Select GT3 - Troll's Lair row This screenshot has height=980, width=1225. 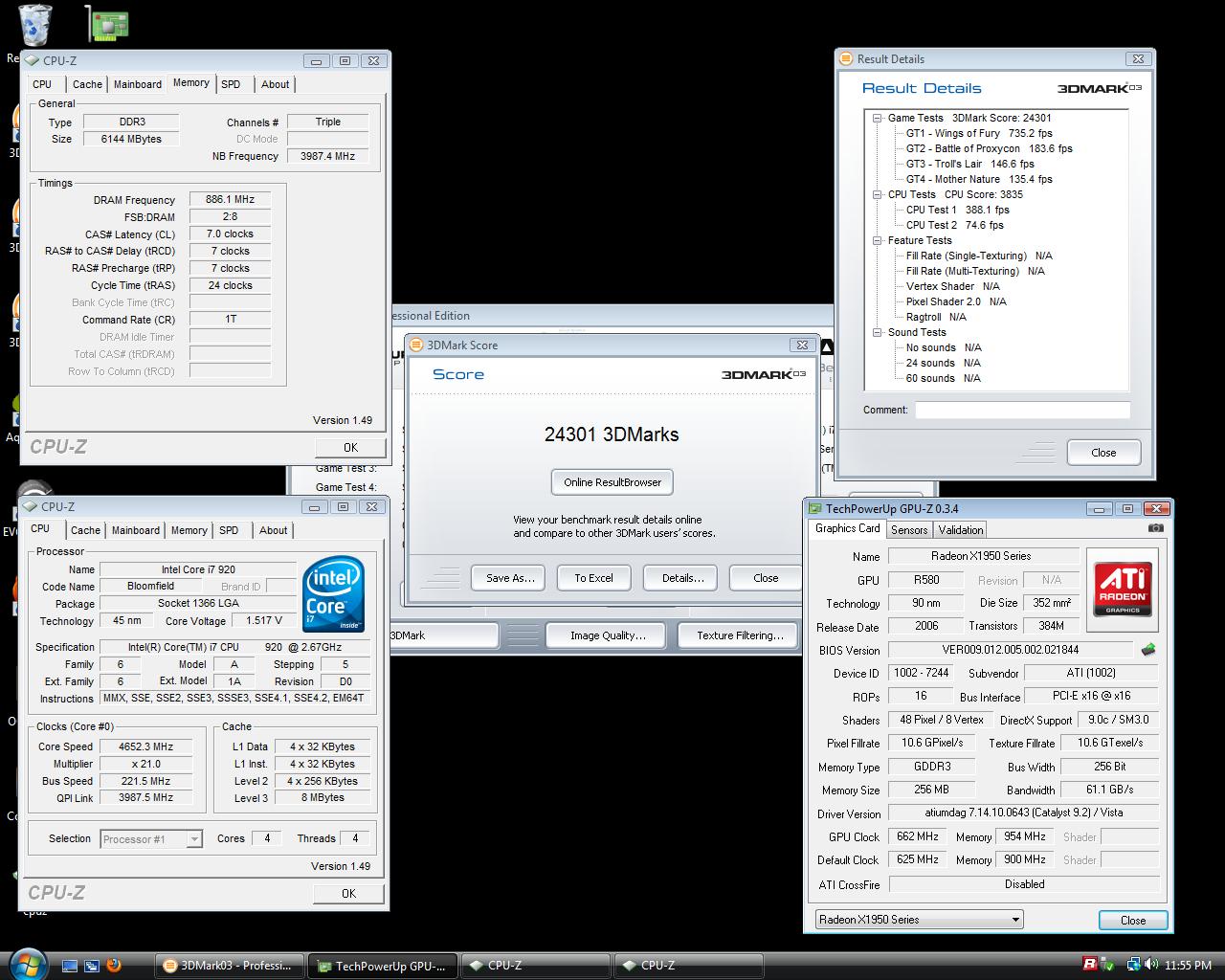click(x=969, y=164)
